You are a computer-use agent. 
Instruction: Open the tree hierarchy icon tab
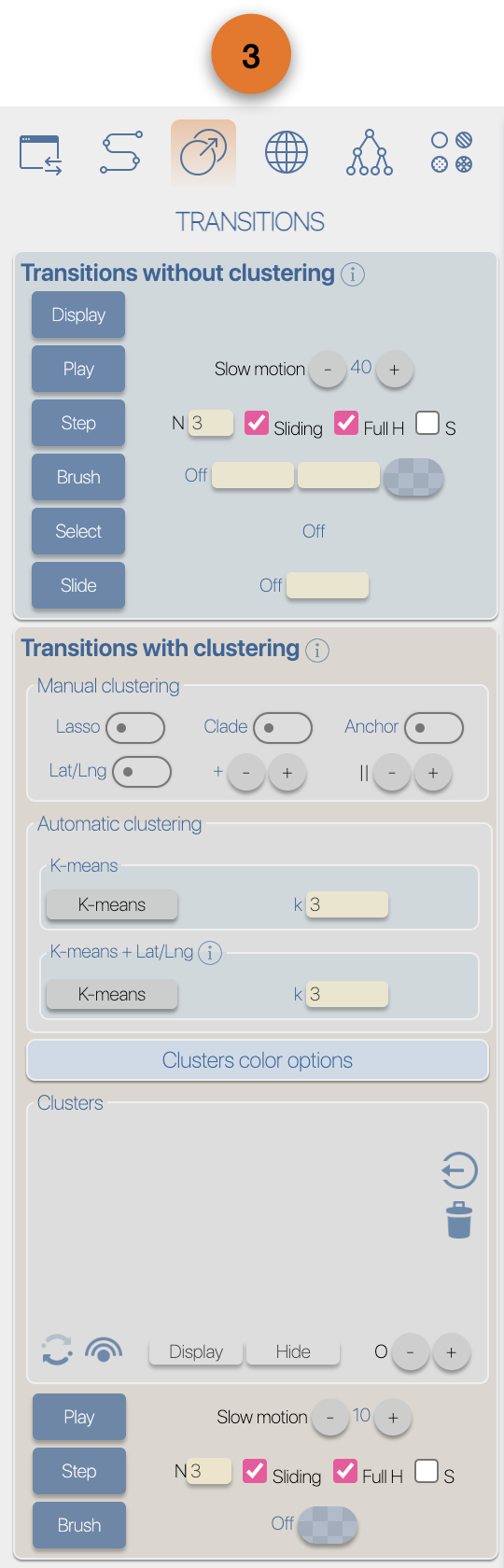click(x=370, y=152)
